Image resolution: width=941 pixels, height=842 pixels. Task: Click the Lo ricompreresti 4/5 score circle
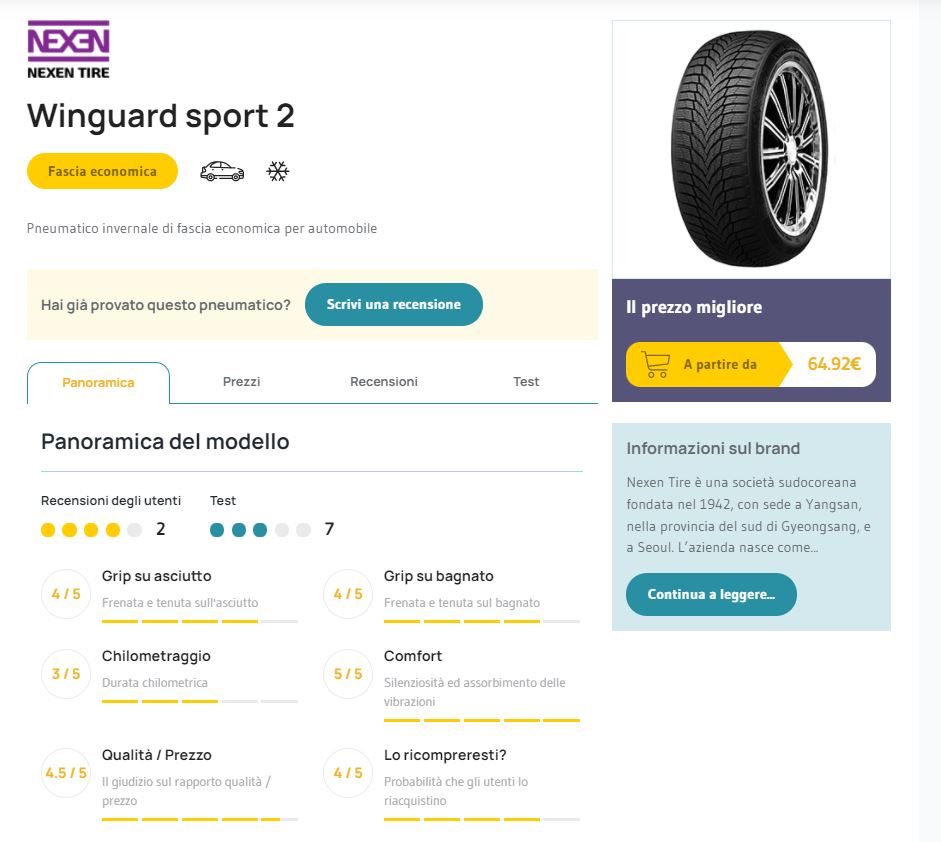point(348,773)
